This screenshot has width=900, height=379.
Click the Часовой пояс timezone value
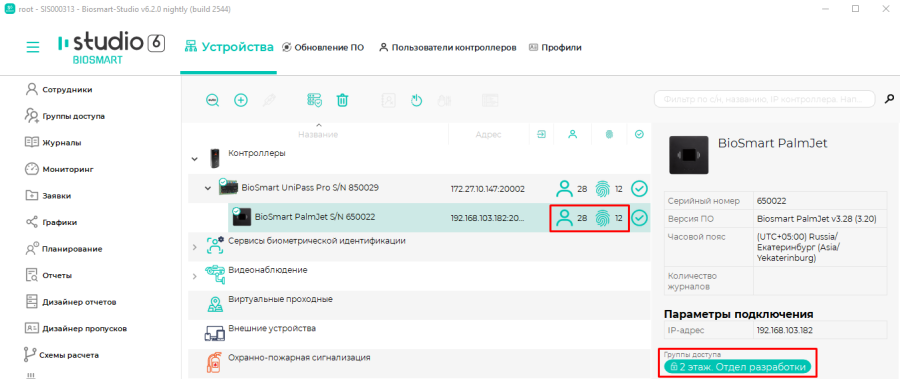(x=798, y=247)
